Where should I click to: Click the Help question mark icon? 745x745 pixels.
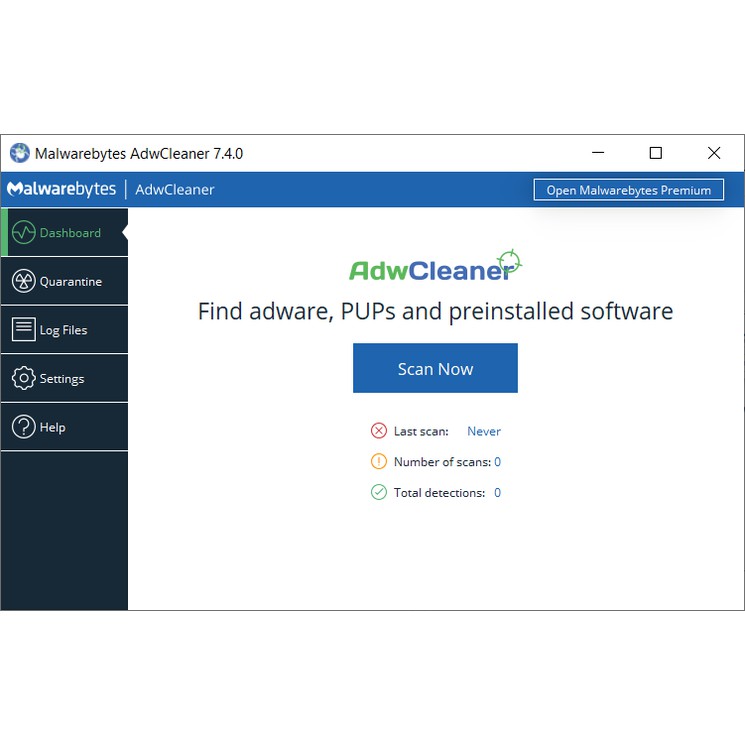[24, 427]
